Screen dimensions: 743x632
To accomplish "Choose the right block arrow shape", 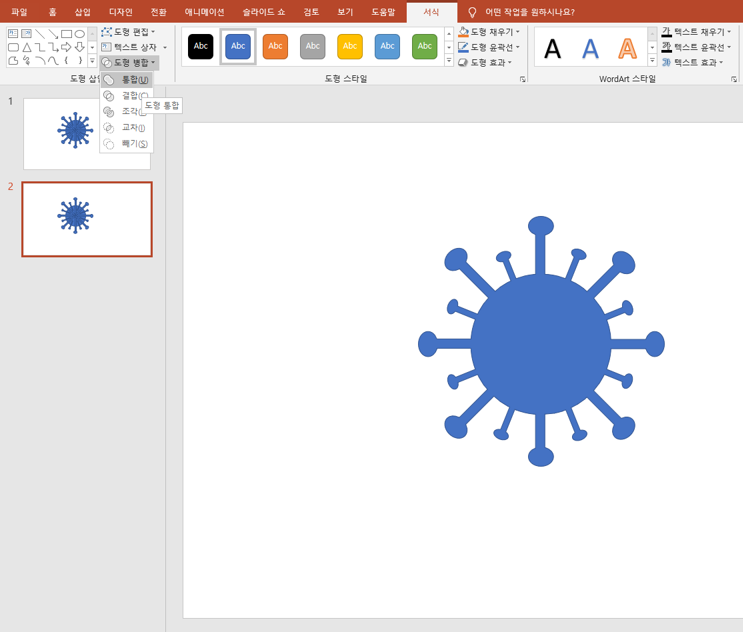I will point(66,47).
